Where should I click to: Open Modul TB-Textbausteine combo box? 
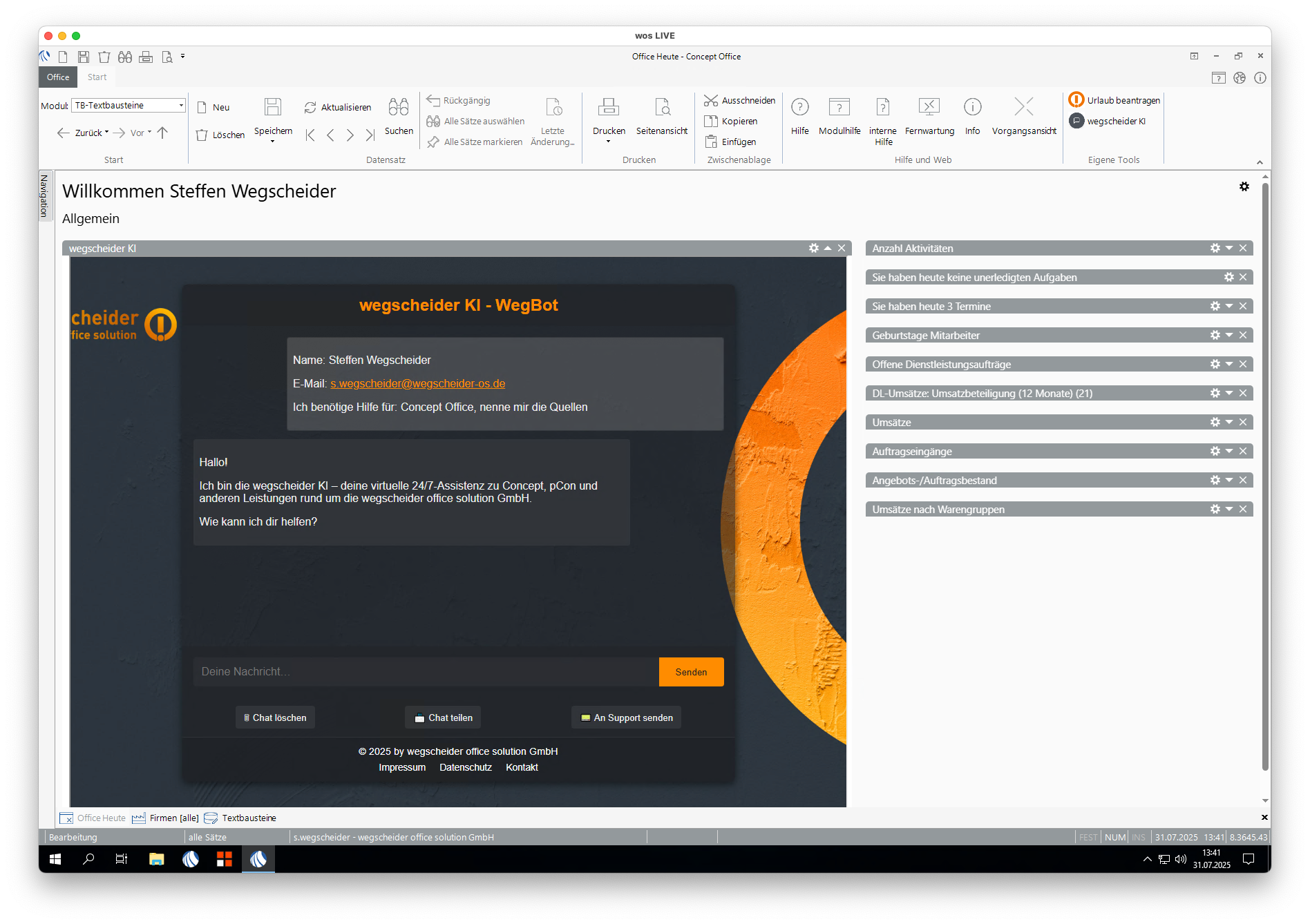129,105
